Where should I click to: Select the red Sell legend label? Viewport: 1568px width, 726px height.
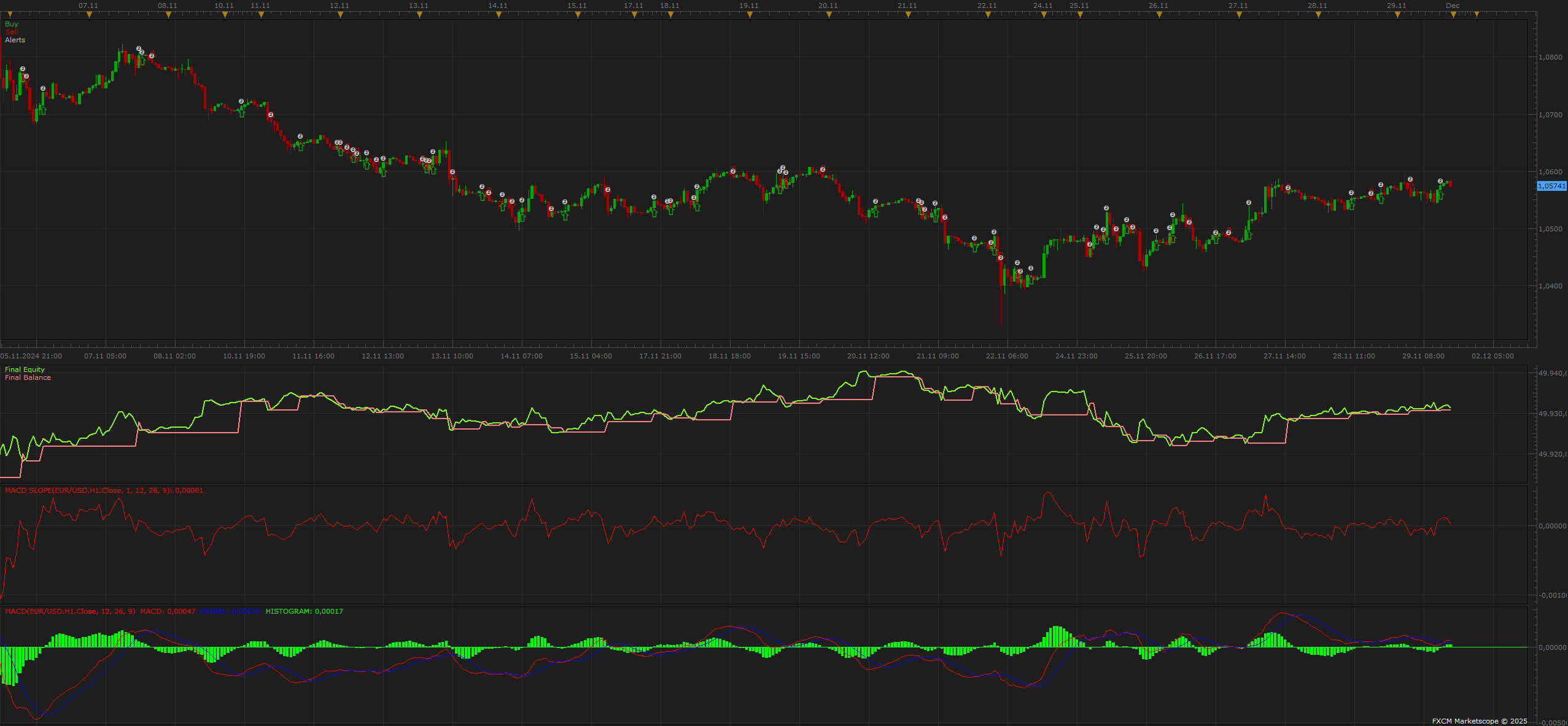pyautogui.click(x=12, y=32)
